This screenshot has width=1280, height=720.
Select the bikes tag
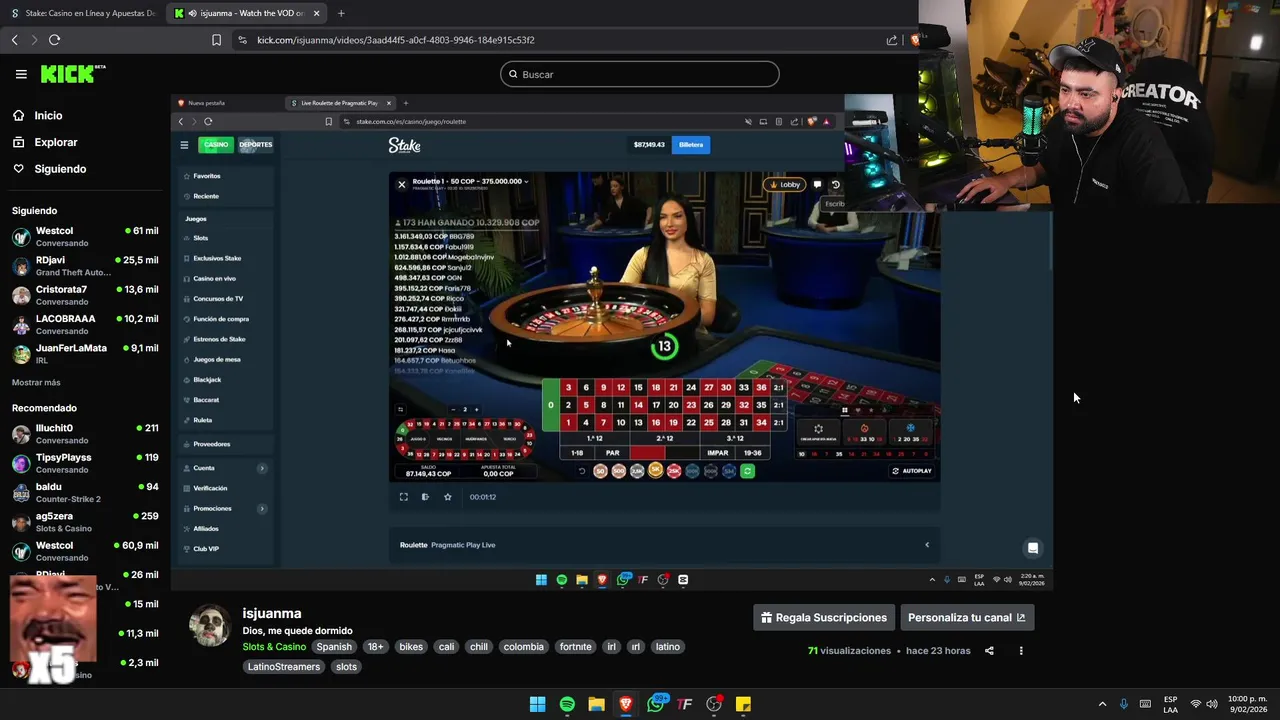tap(411, 647)
